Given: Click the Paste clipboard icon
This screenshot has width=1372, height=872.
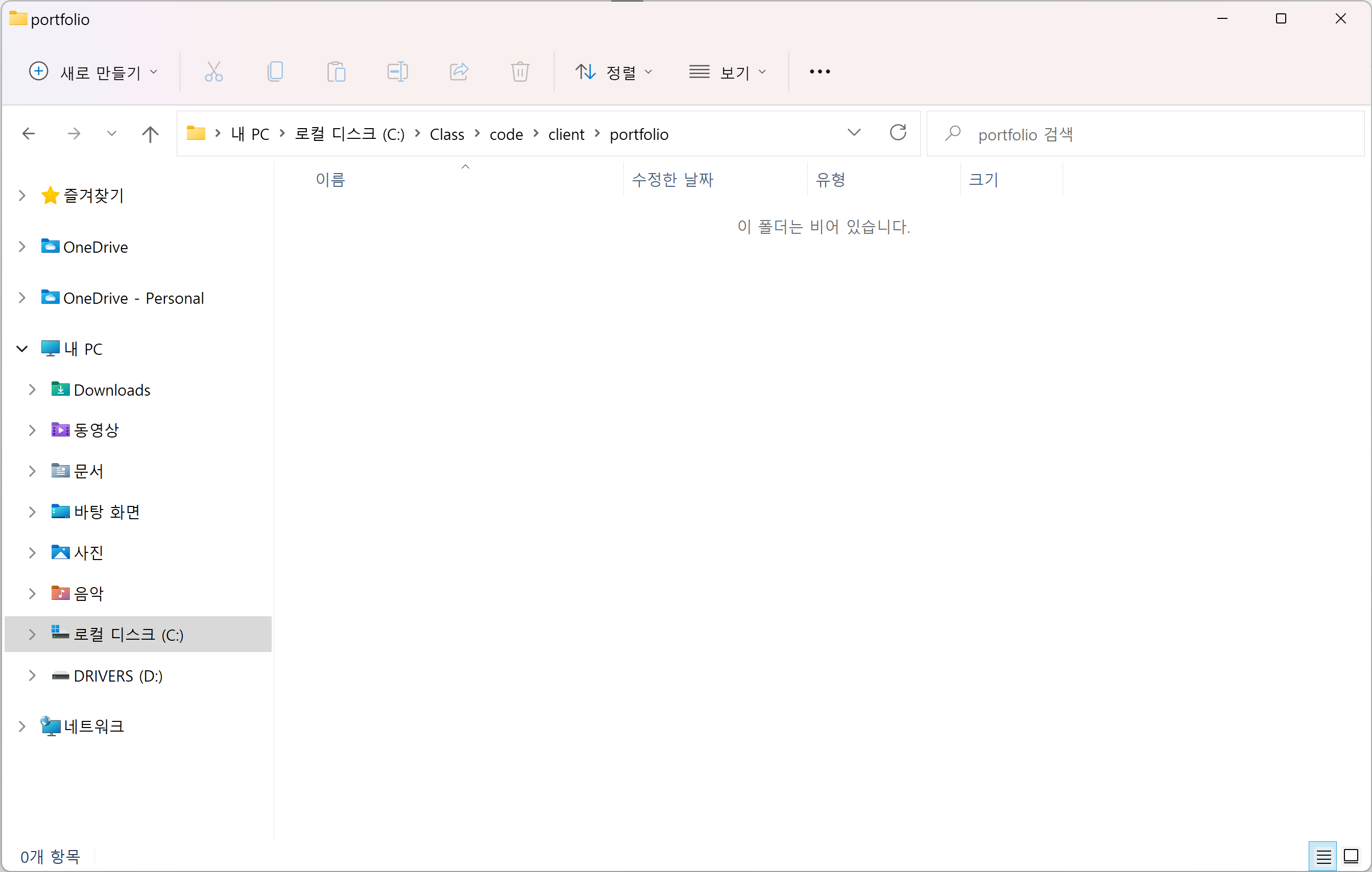Looking at the screenshot, I should [x=336, y=72].
